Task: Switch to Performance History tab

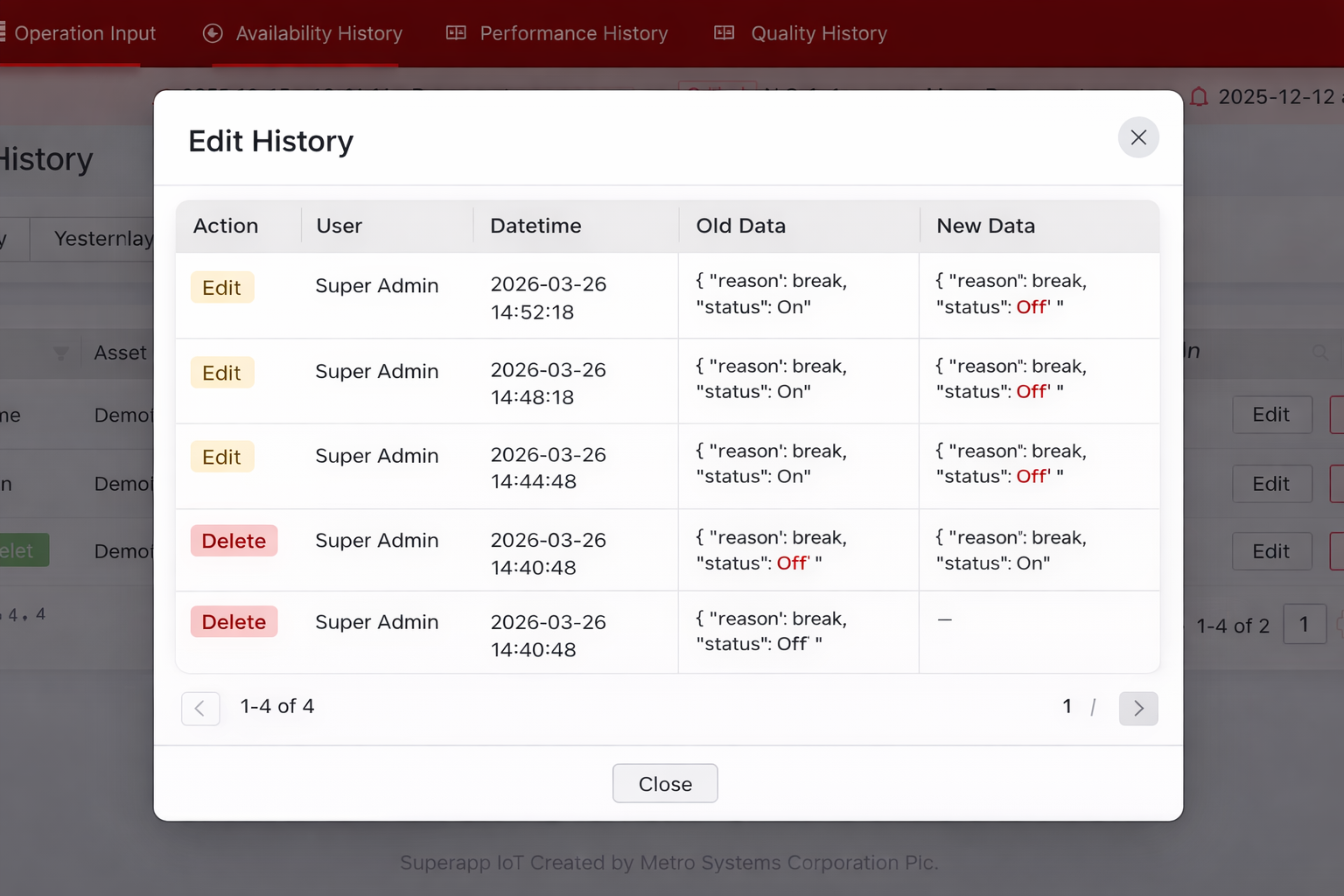Action: 573,33
